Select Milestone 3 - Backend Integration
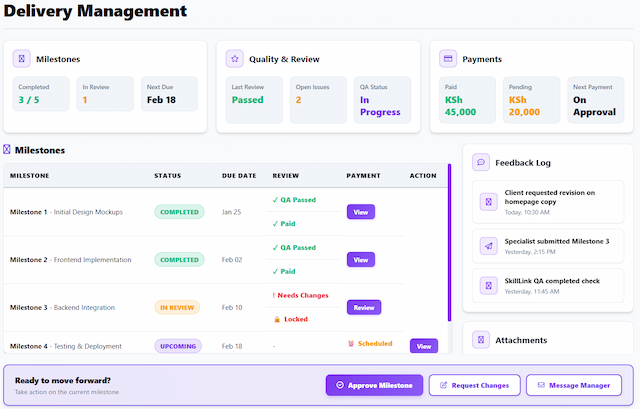 pos(62,307)
